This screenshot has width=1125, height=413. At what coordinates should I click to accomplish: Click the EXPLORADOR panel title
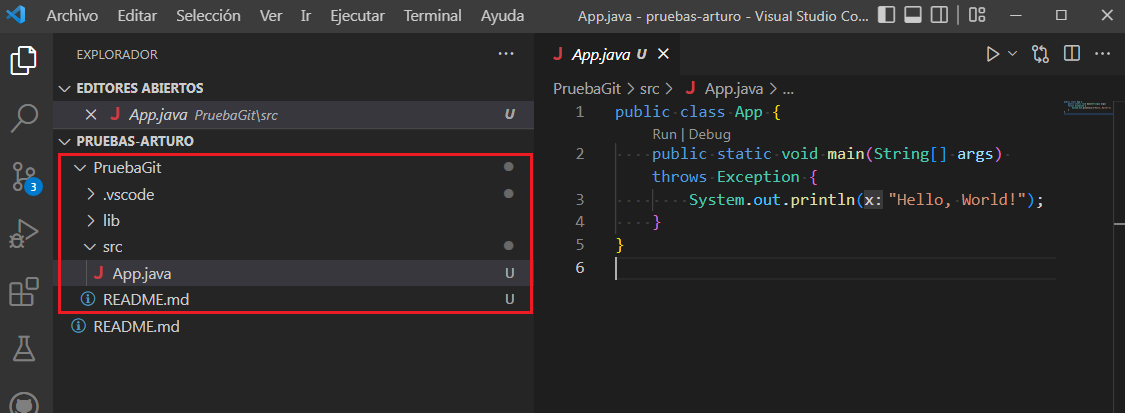tap(117, 54)
